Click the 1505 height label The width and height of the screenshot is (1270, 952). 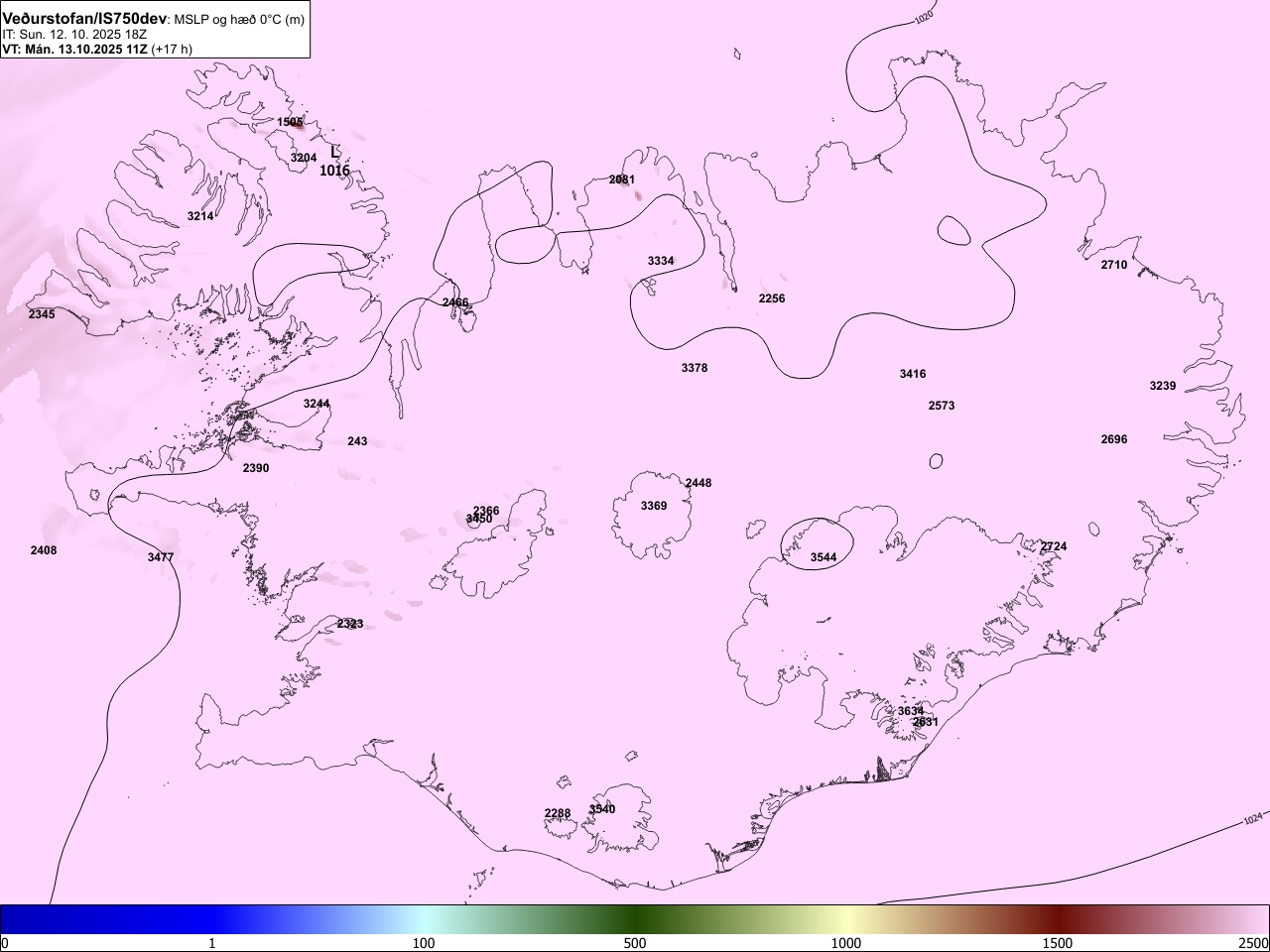tap(290, 122)
